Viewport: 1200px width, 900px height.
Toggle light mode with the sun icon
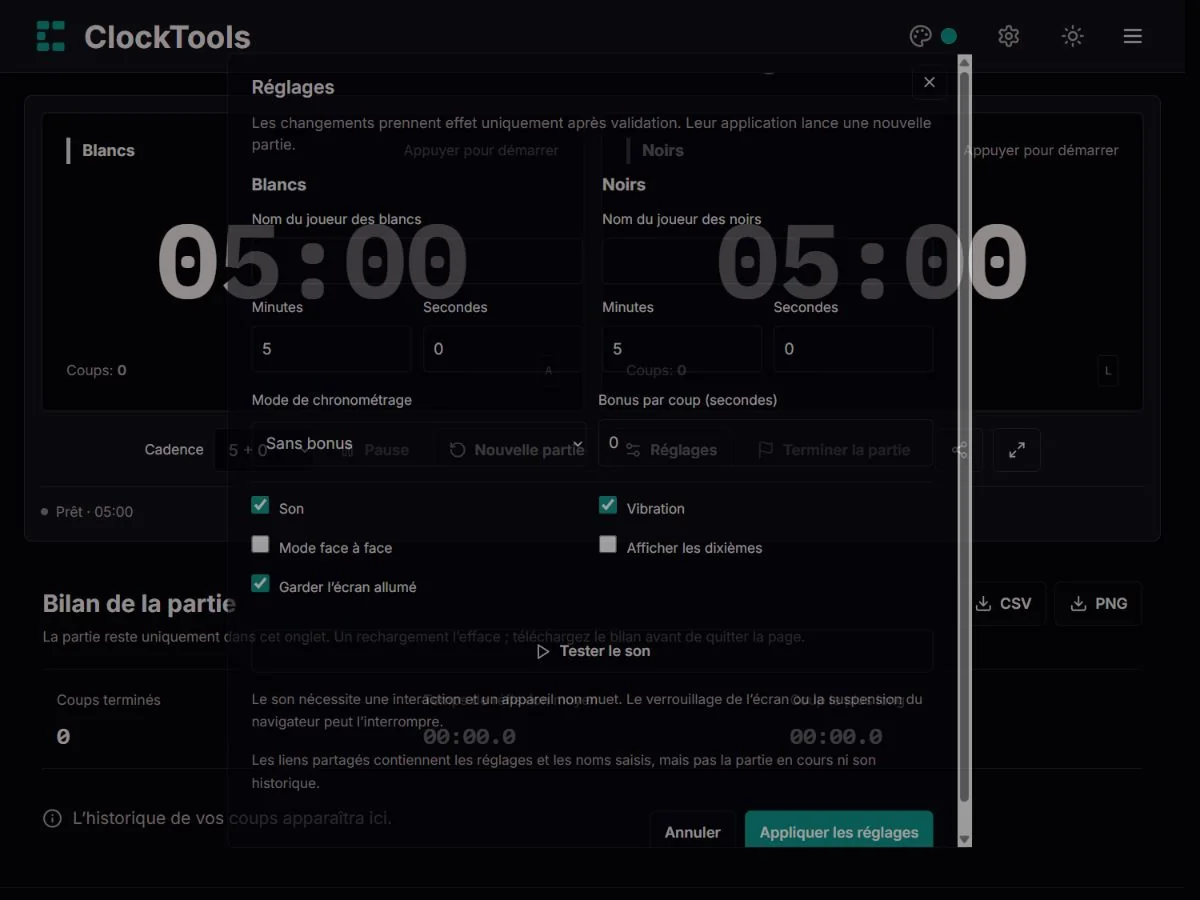click(x=1072, y=36)
